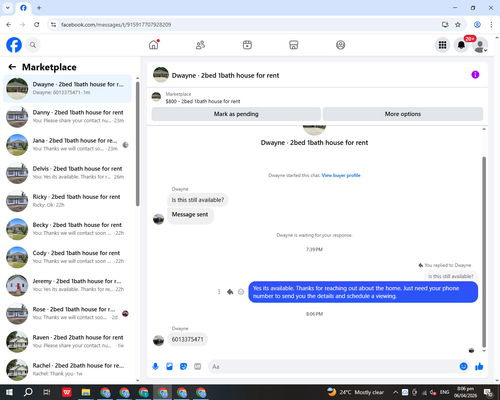The width and height of the screenshot is (500, 400).
Task: Open the weather widget showing 24°C
Action: pos(355,392)
